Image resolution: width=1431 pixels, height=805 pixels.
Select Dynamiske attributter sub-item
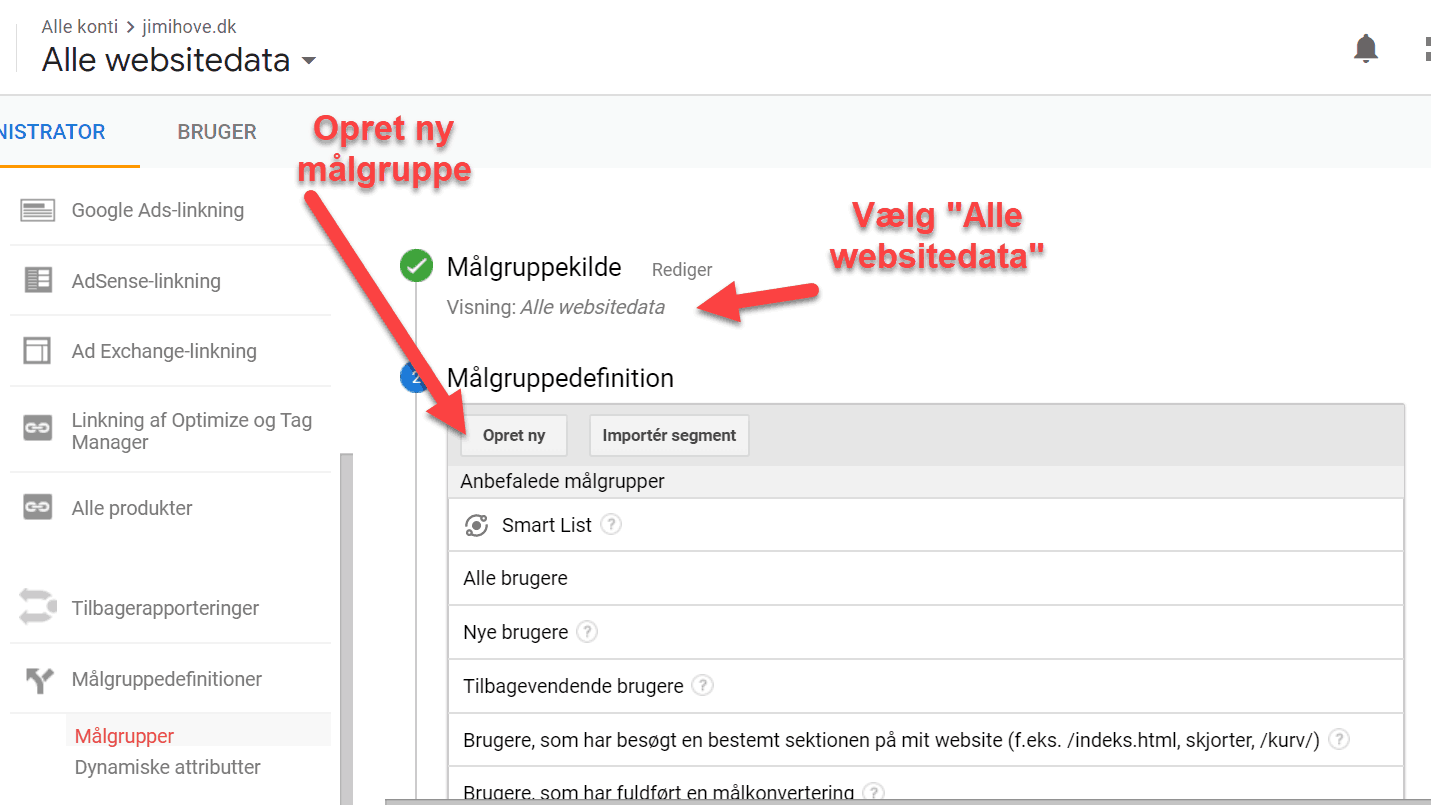tap(167, 767)
